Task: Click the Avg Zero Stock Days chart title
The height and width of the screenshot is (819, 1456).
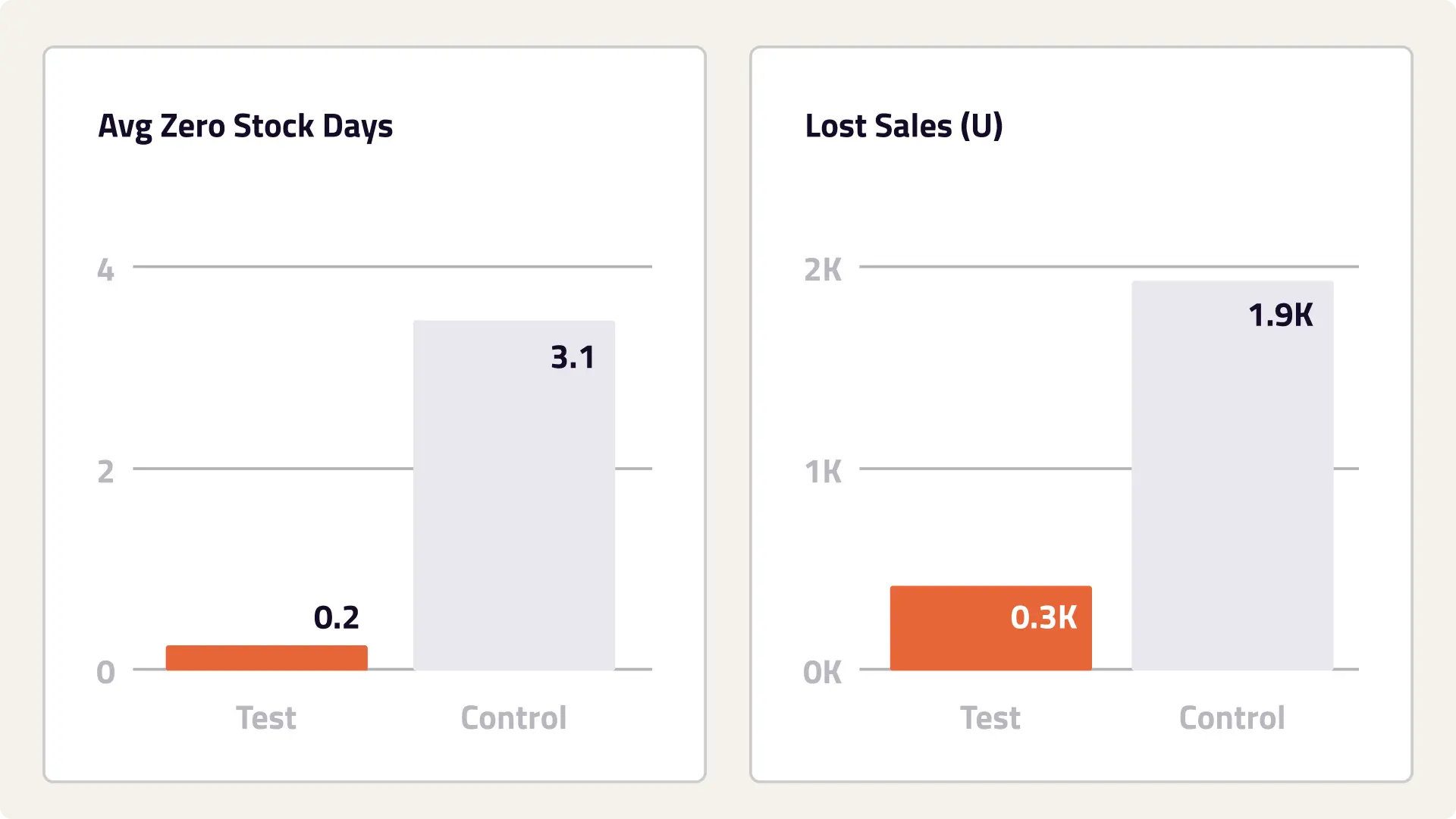Action: pos(246,126)
